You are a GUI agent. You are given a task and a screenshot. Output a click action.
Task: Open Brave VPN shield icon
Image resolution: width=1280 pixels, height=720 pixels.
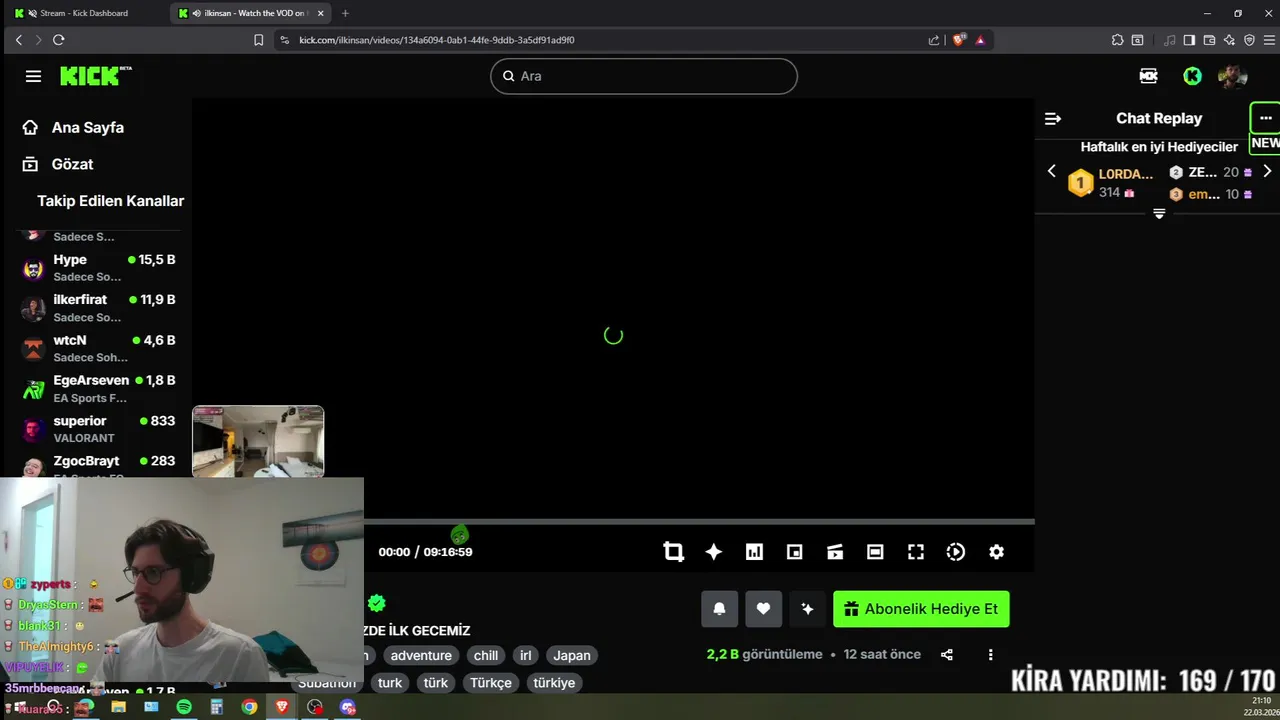tap(1249, 40)
